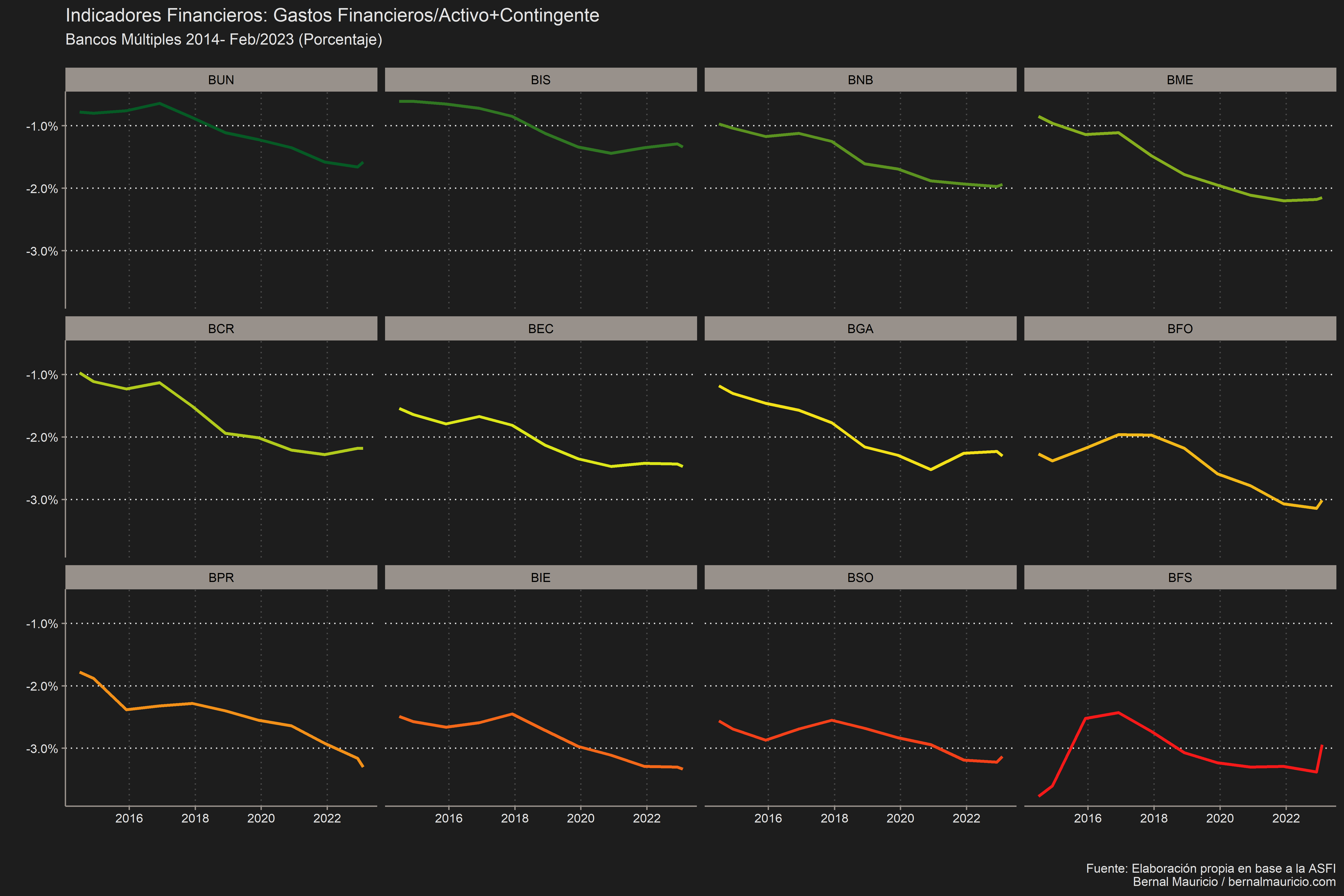
Task: Click the 2020 year label under BFS panel
Action: tap(1220, 818)
